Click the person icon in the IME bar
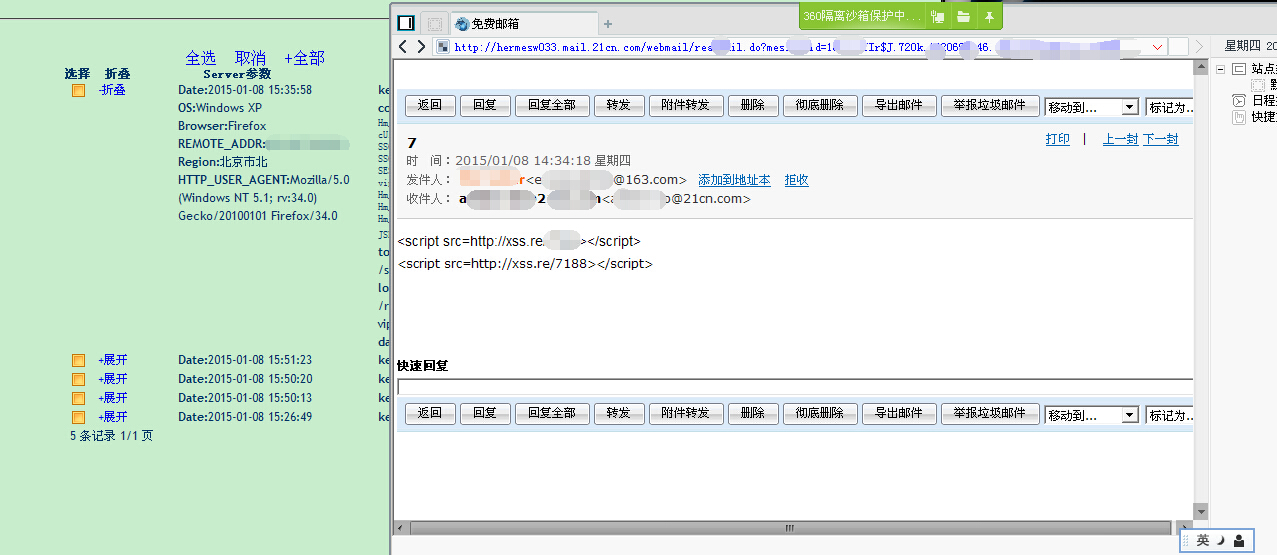This screenshot has height=555, width=1277. (x=1239, y=540)
